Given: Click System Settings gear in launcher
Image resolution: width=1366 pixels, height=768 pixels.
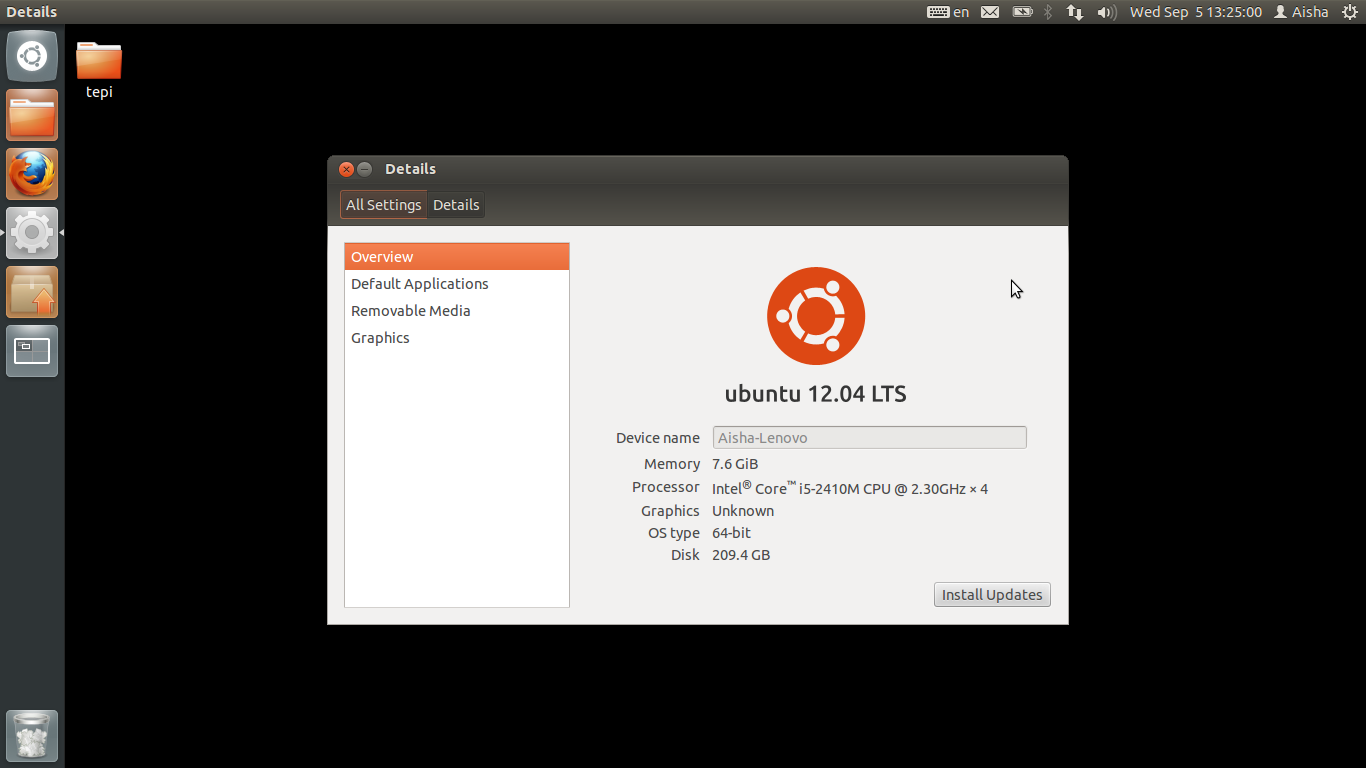Looking at the screenshot, I should [x=32, y=233].
